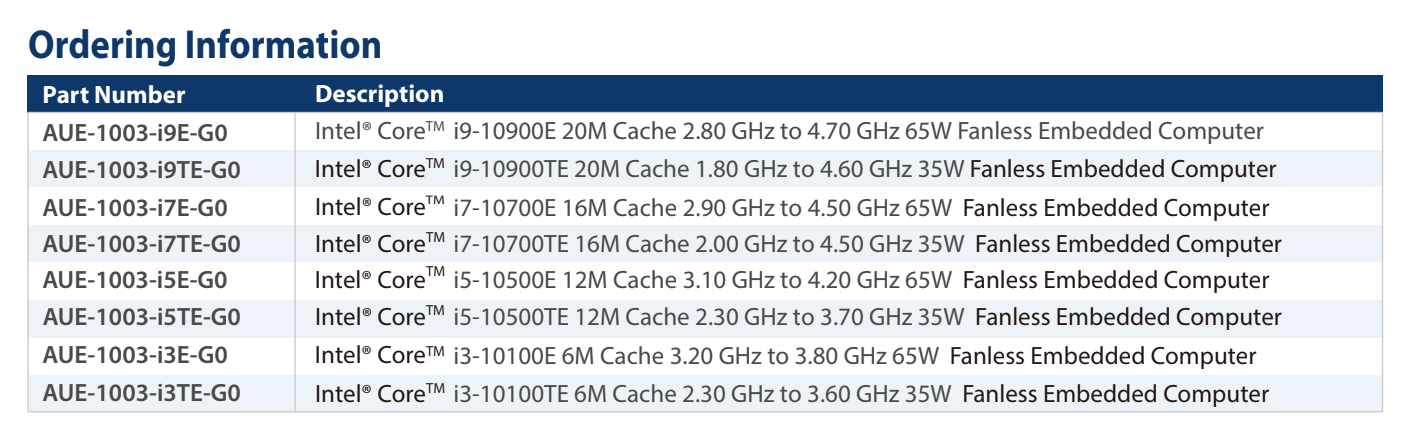Select part number AUE-1003-i7TE-G0
The image size is (1416, 446).
click(142, 244)
